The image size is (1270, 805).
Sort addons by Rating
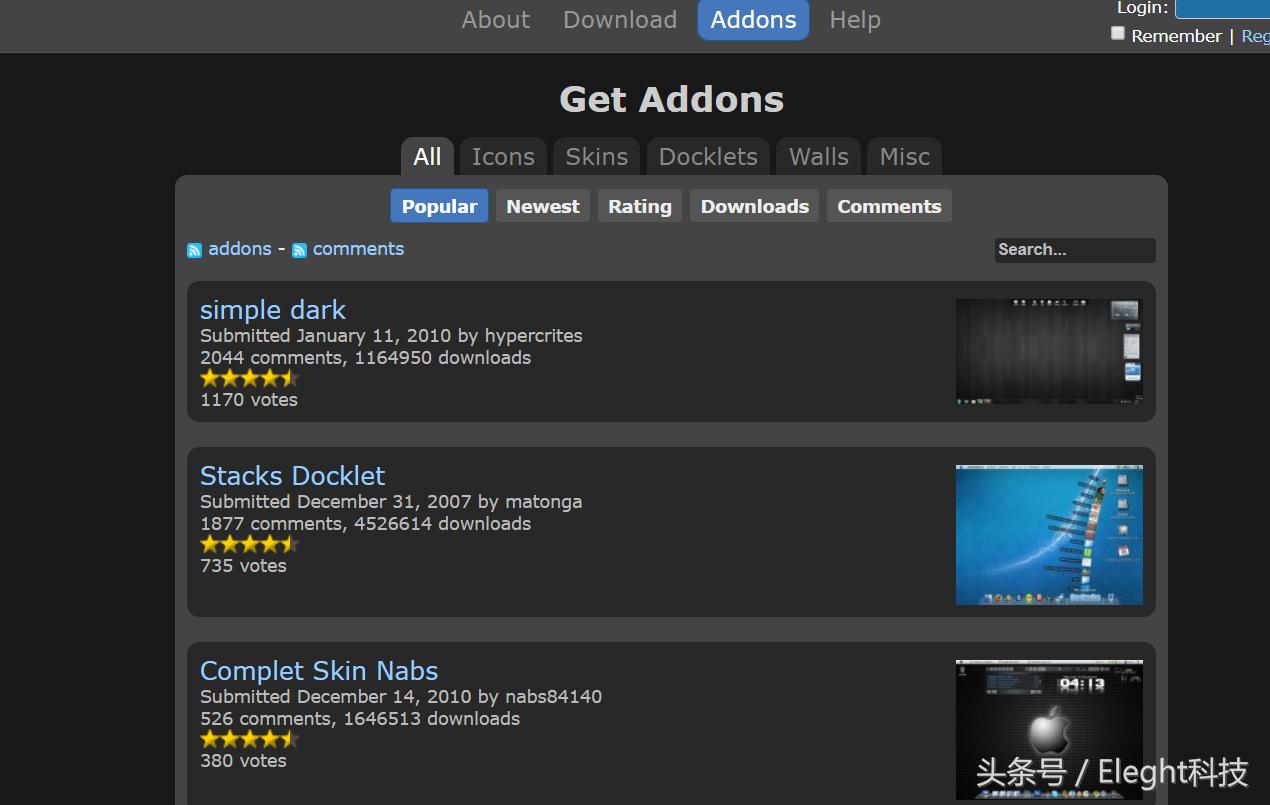(640, 206)
